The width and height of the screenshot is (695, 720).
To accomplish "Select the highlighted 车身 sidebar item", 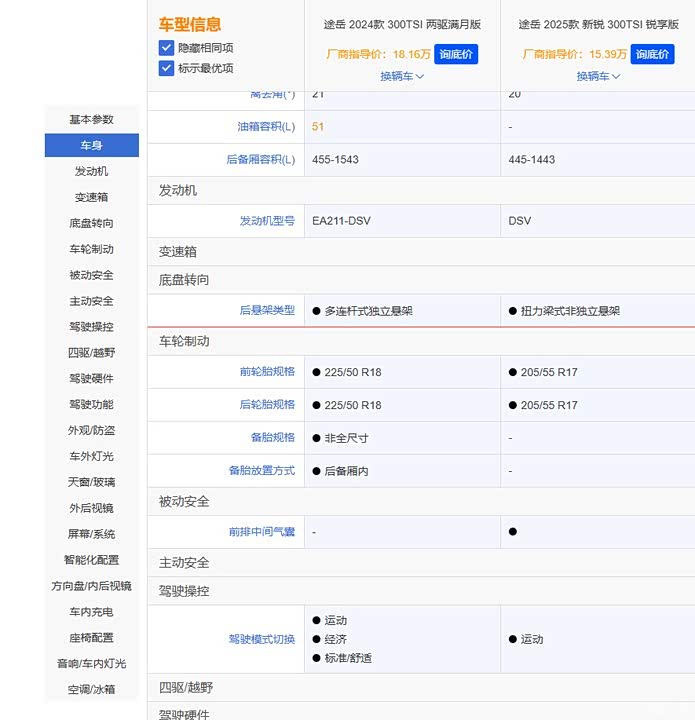I will click(x=91, y=146).
